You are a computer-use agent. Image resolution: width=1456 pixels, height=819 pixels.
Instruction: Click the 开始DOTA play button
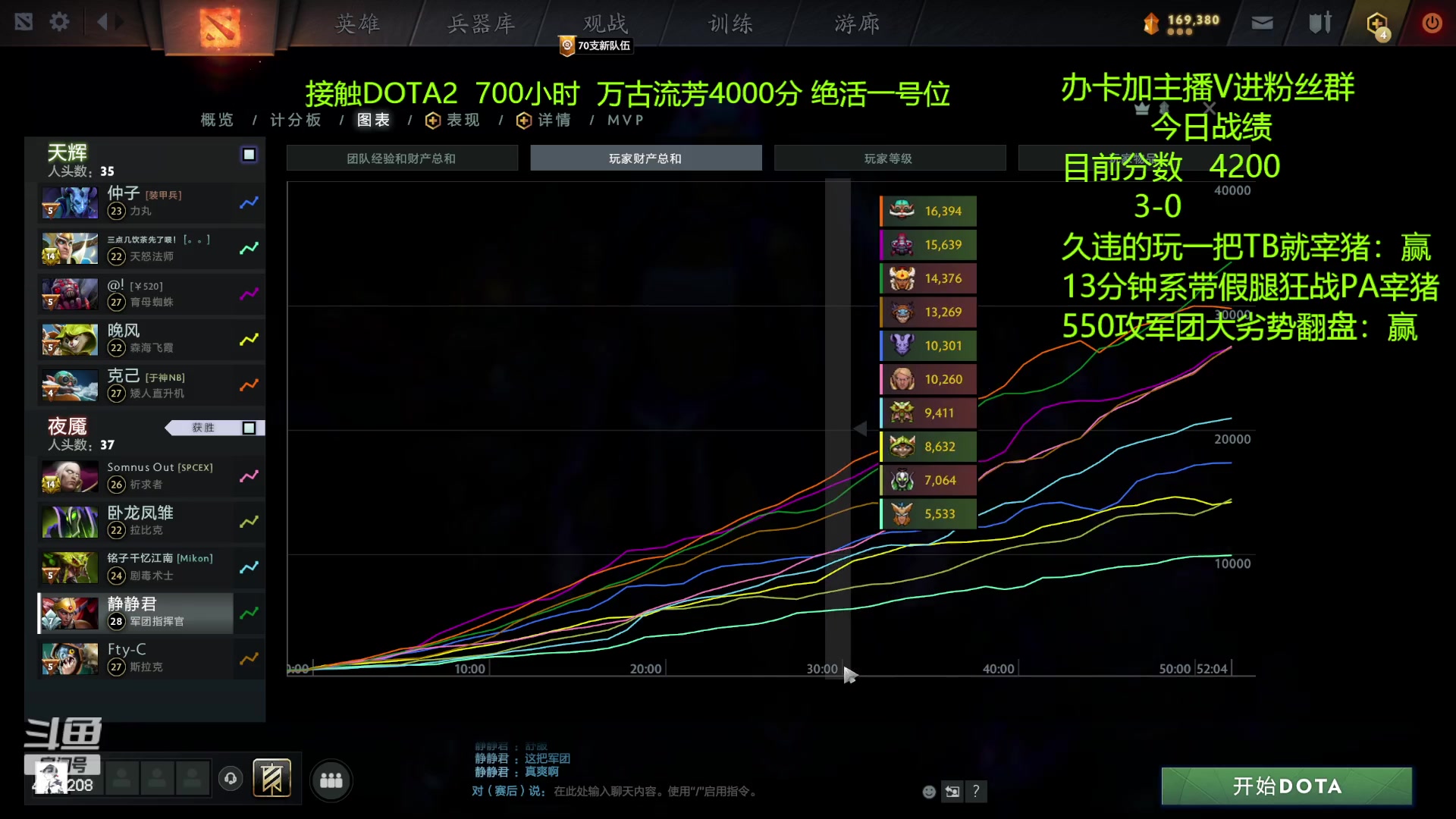tap(1286, 786)
